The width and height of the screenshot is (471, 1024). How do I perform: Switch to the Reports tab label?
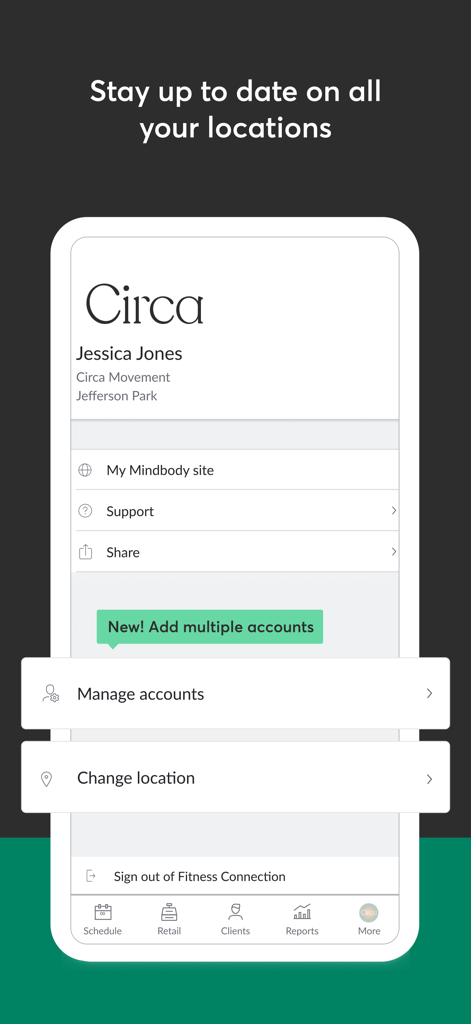click(x=302, y=931)
